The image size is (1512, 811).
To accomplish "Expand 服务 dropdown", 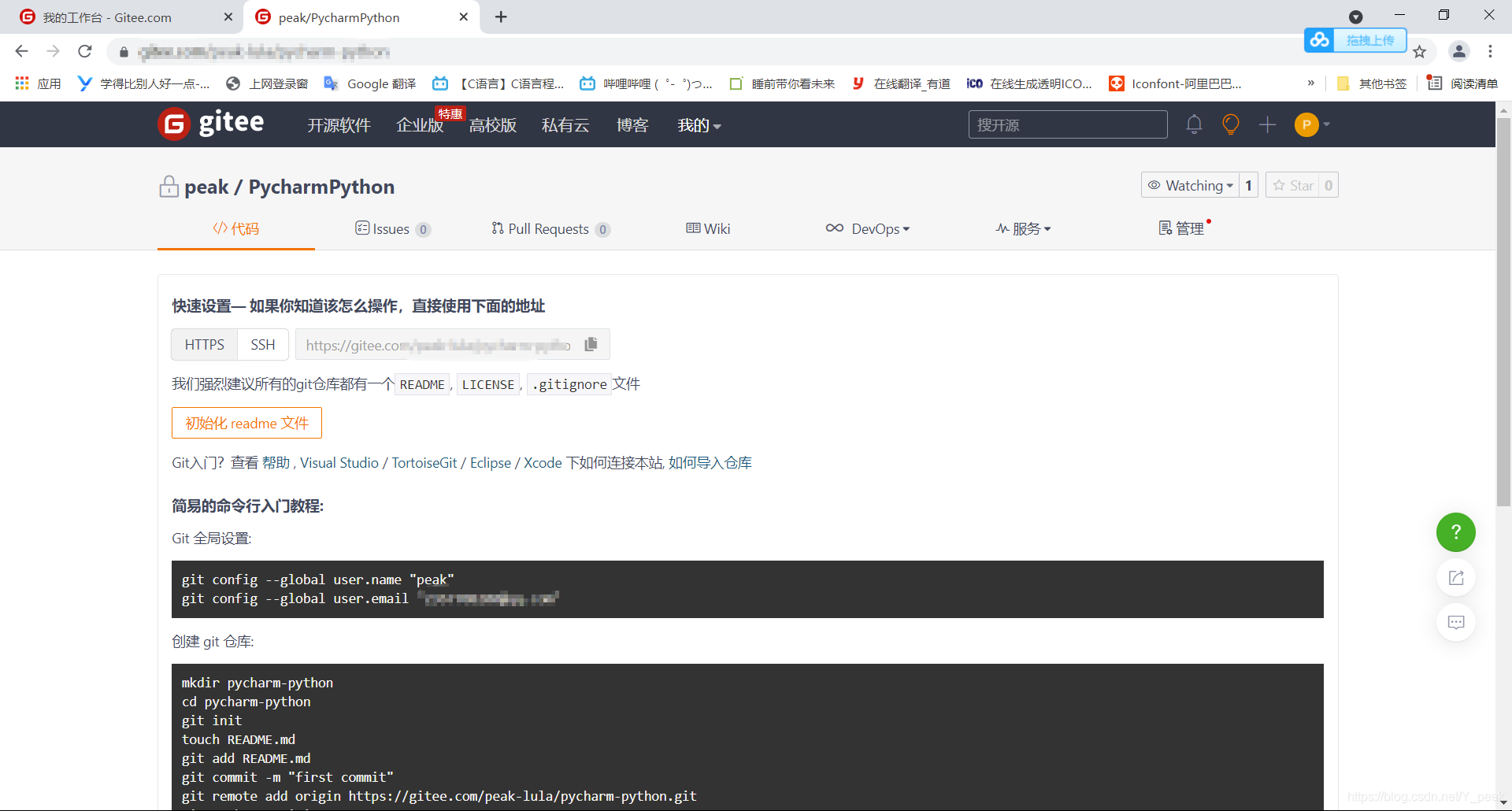I will point(1023,228).
